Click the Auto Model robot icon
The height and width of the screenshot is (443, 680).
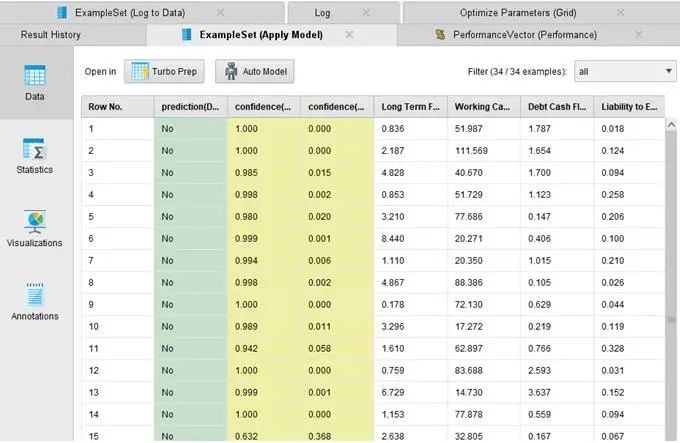[231, 72]
